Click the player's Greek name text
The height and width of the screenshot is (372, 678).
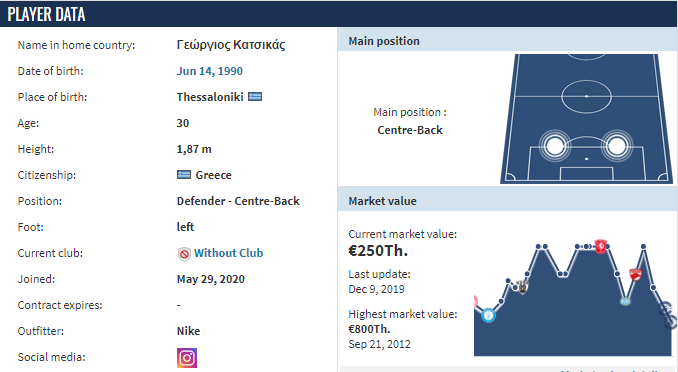[231, 45]
